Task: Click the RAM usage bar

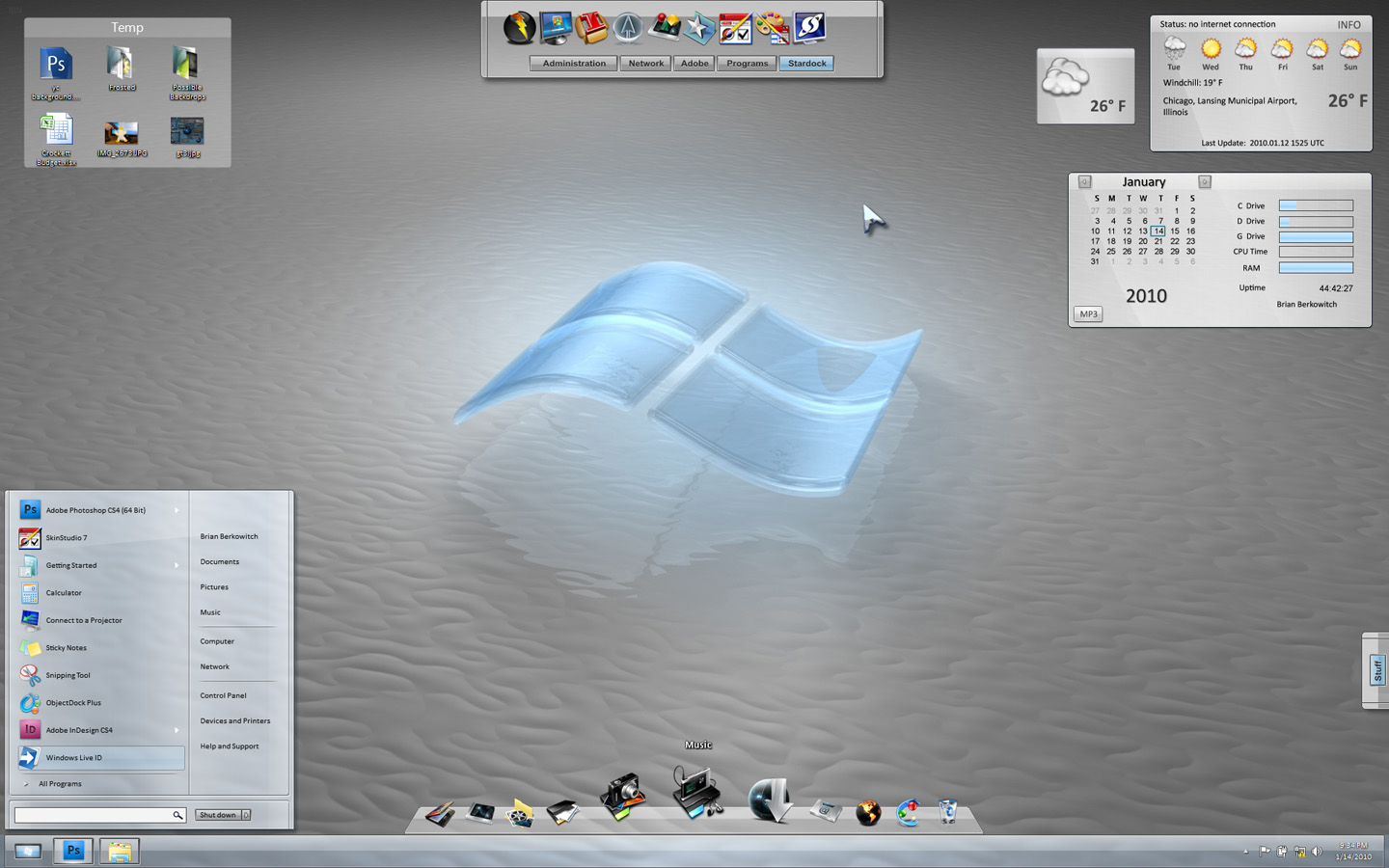Action: 1316,268
